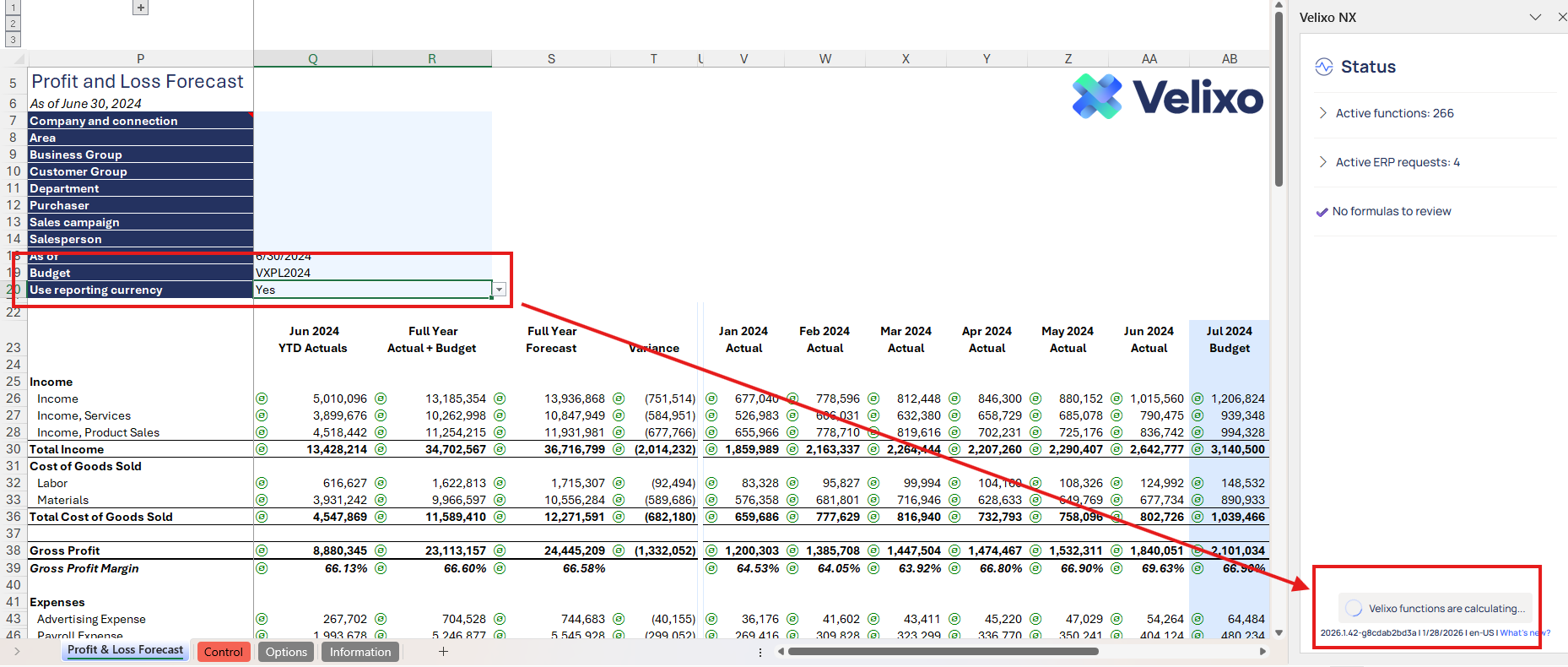Click the checkmark next to No formulas to review
1568x667 pixels.
click(1322, 212)
